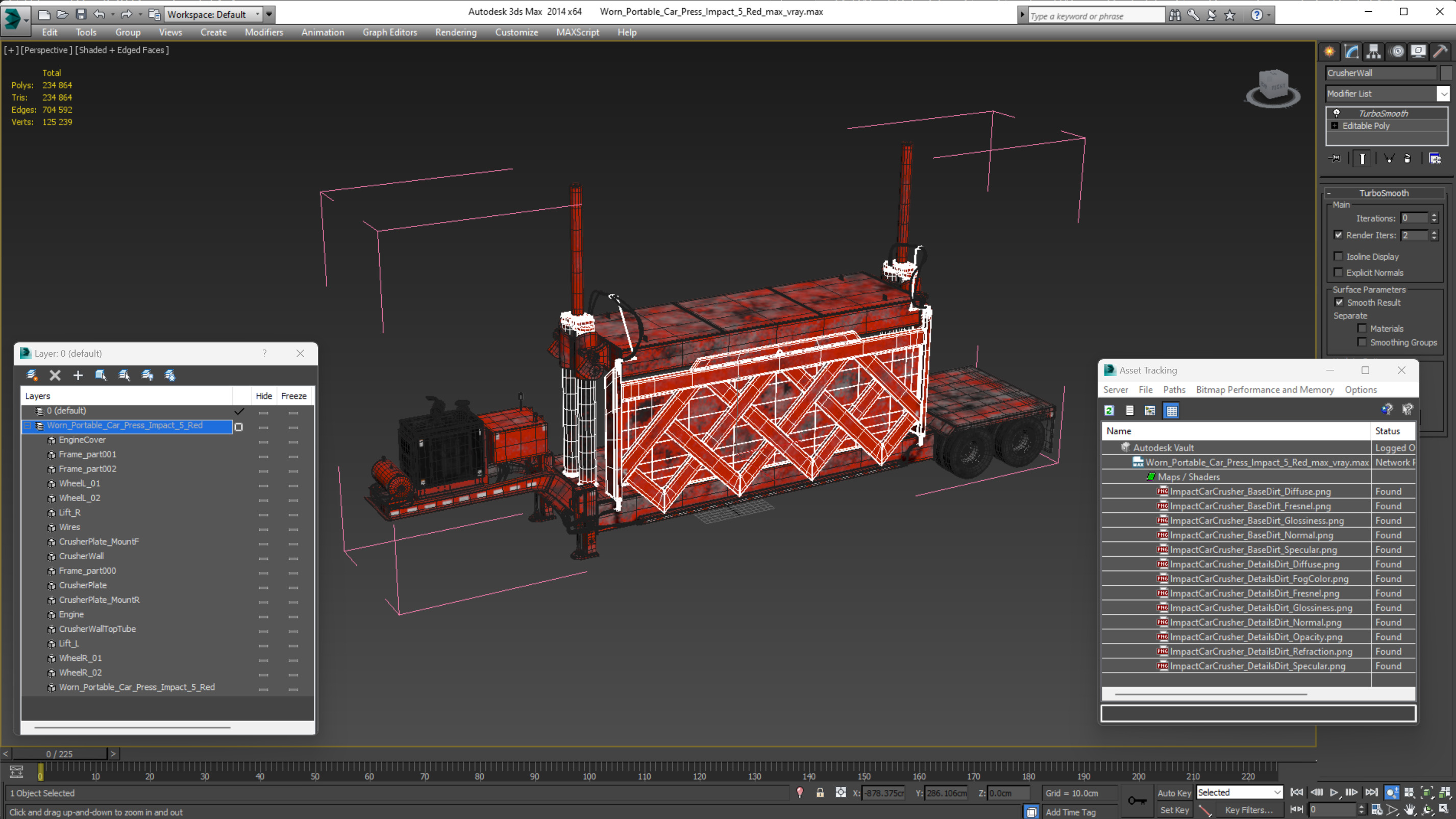Open the Utilities command panel tab

1440,52
